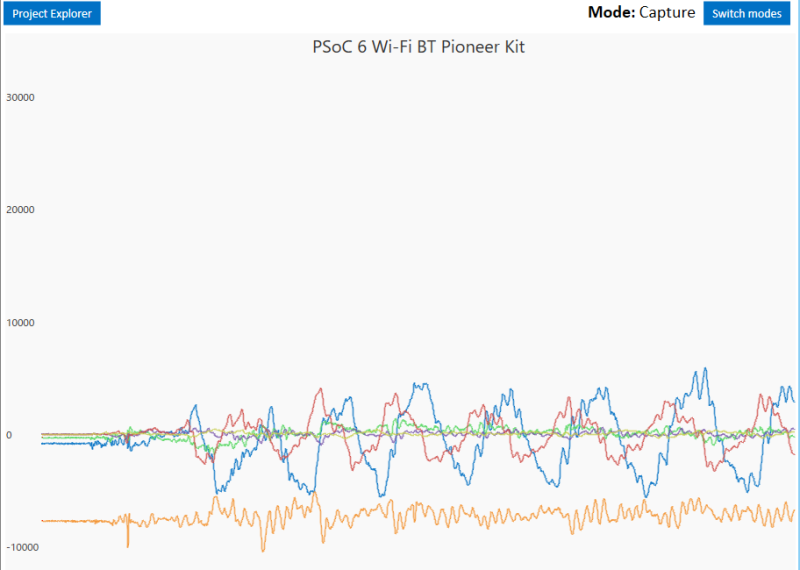Viewport: 800px width, 570px height.
Task: Open the Project Explorer
Action: pyautogui.click(x=51, y=14)
